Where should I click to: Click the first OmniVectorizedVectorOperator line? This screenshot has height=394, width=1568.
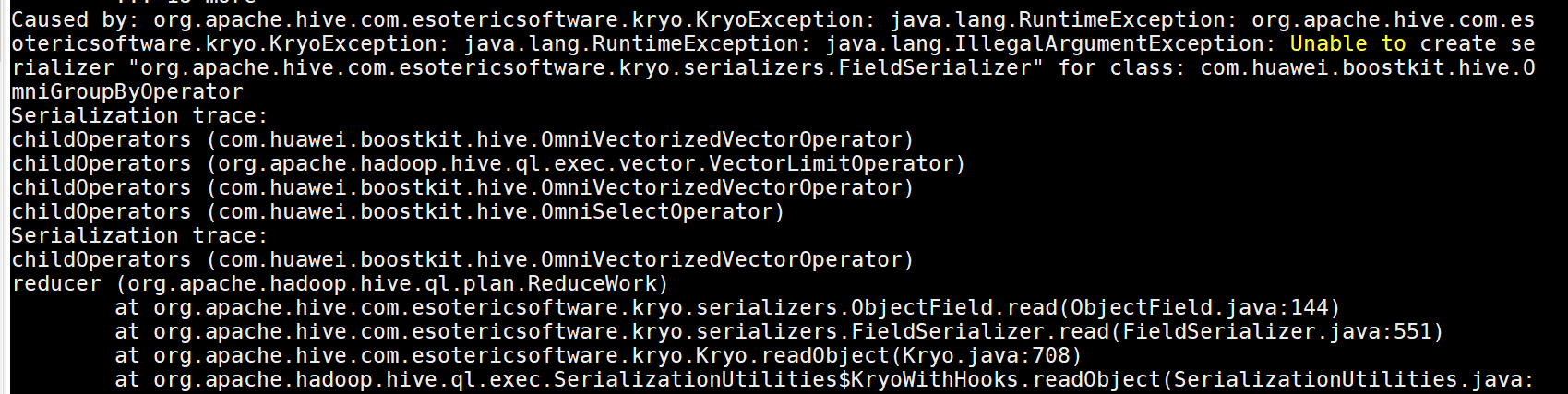(462, 139)
